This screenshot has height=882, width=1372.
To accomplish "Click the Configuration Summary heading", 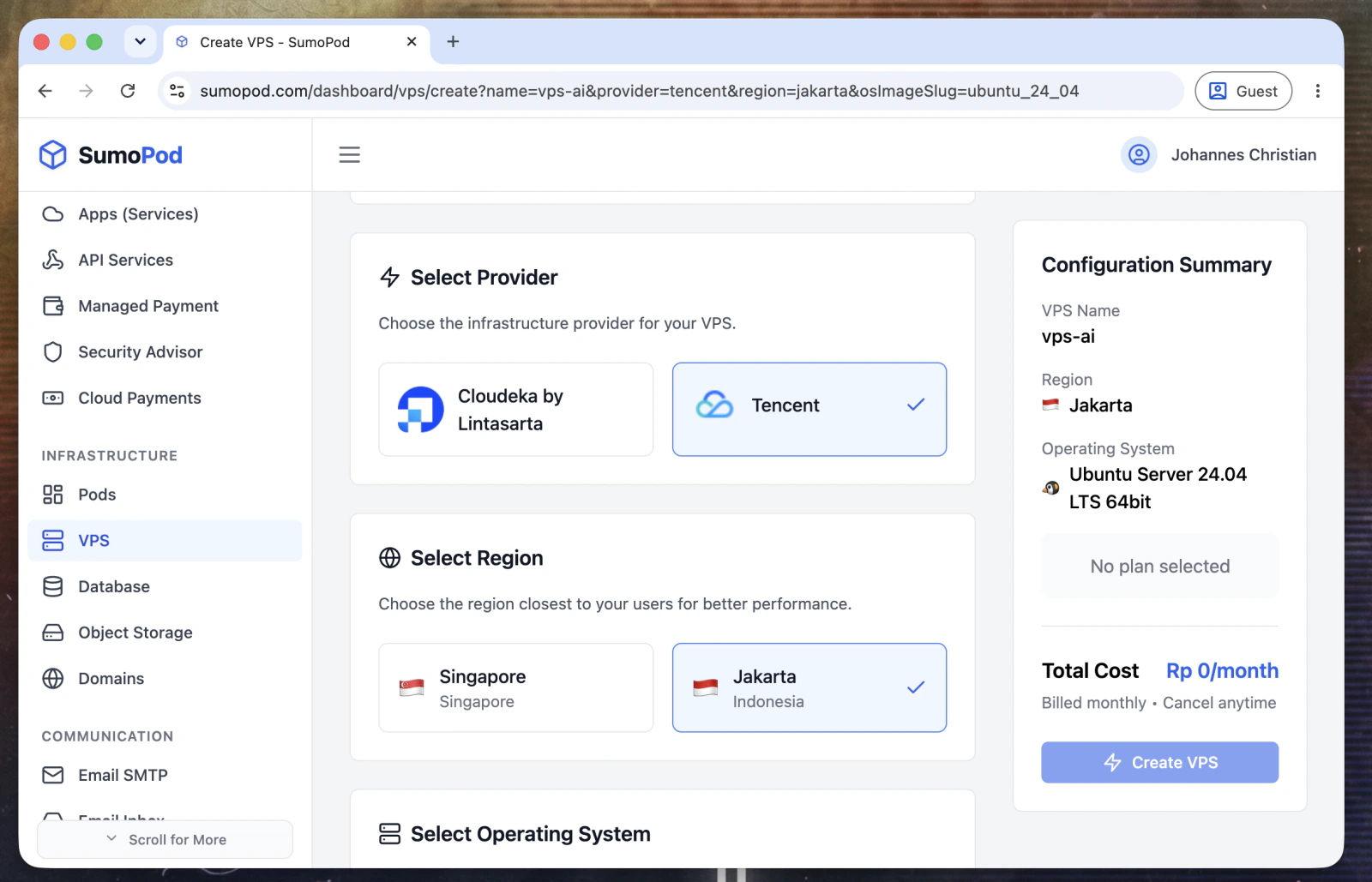I will (1157, 265).
